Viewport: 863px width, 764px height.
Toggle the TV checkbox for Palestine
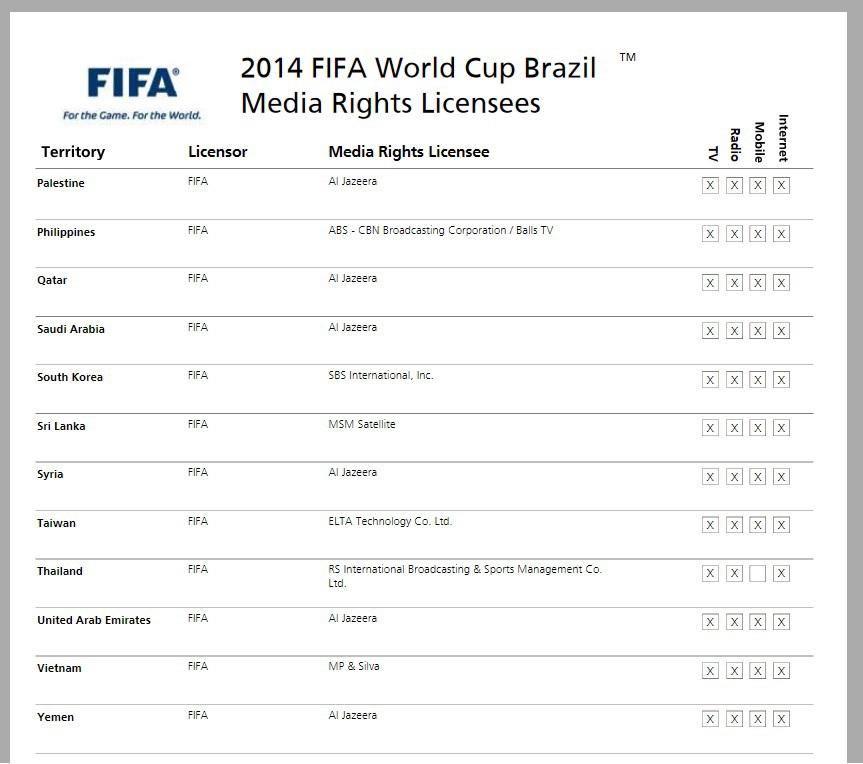(710, 186)
